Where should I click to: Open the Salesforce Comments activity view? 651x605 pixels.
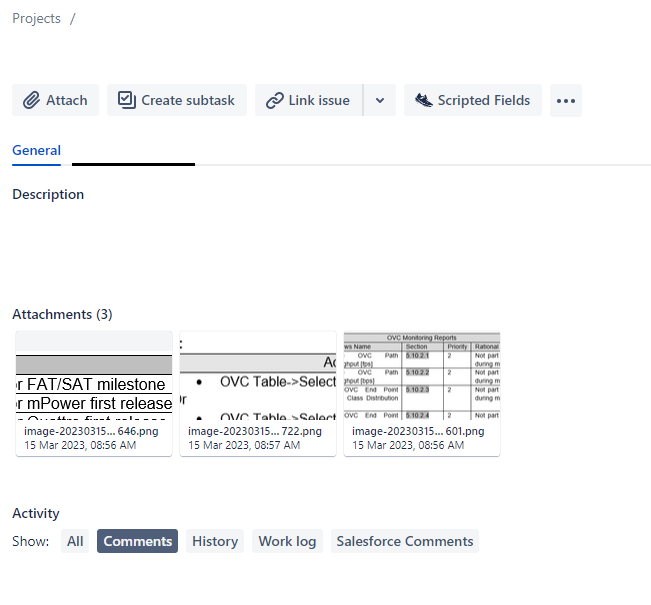click(404, 541)
